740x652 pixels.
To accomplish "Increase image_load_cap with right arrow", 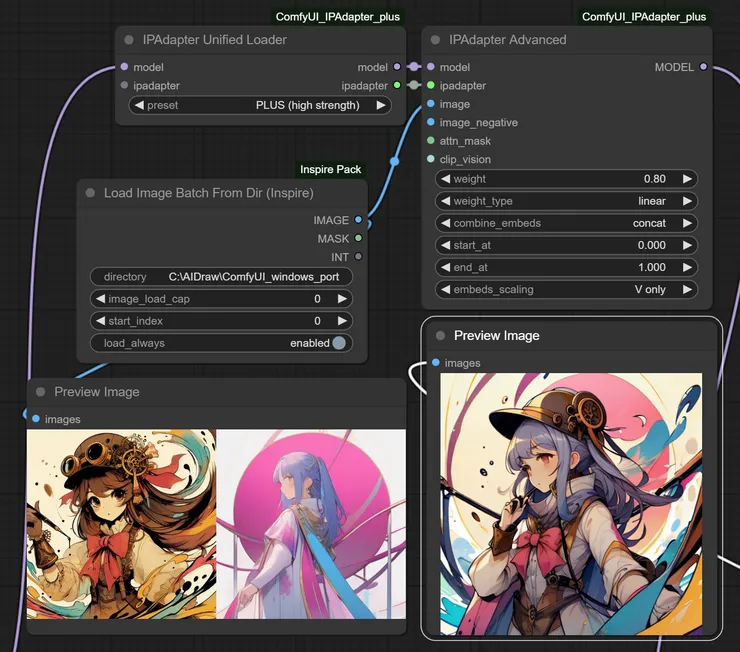I will (x=342, y=299).
